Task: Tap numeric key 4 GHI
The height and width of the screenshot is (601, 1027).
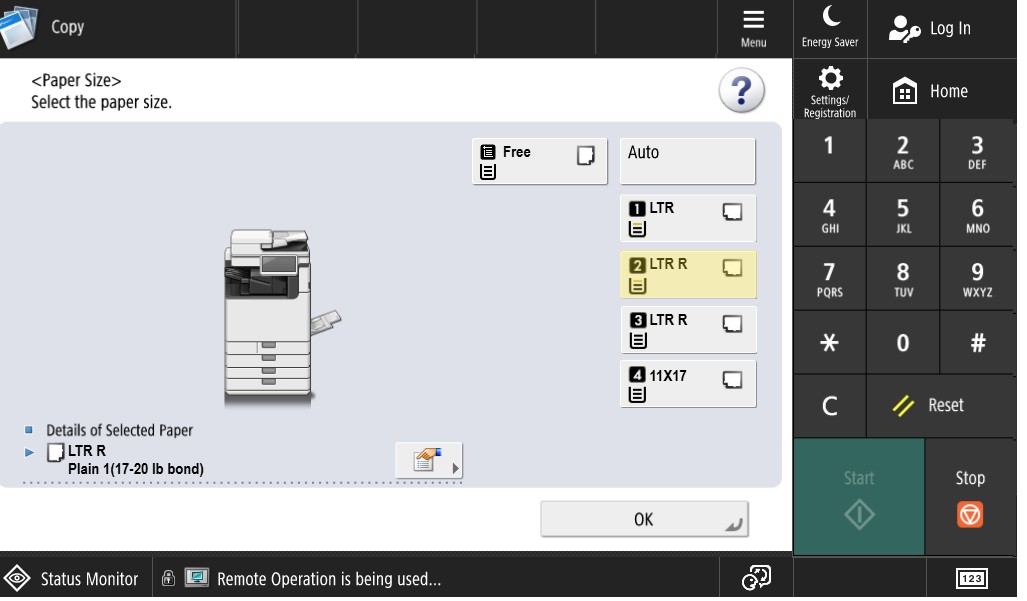Action: (829, 215)
